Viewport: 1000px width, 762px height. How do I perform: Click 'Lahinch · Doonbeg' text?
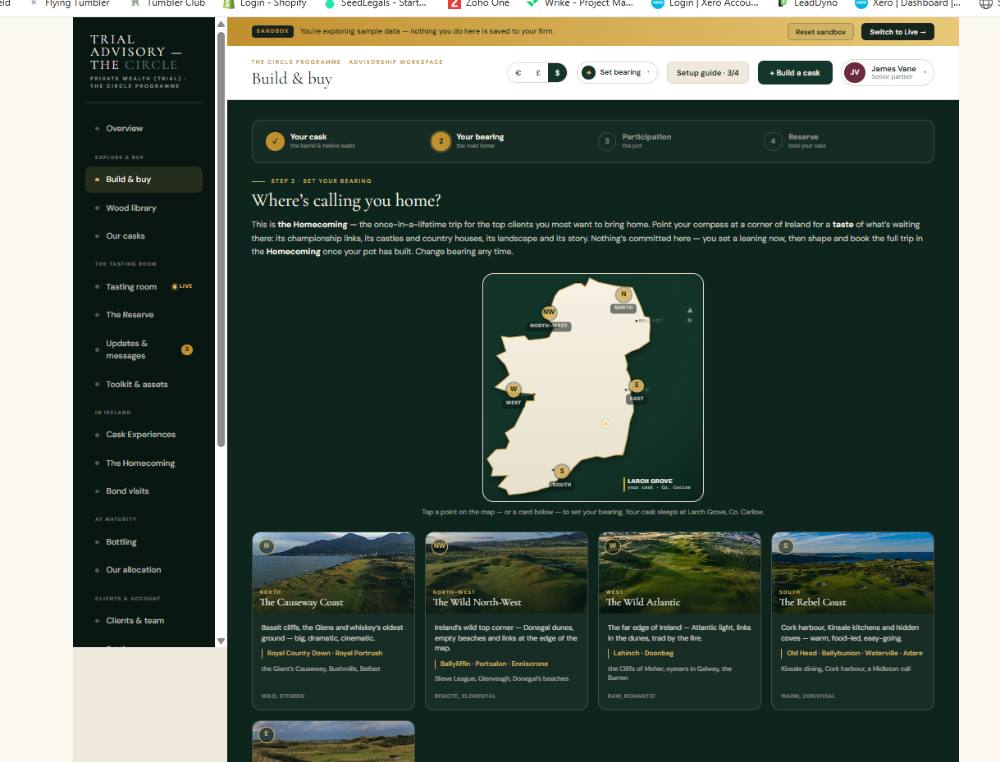tap(643, 653)
